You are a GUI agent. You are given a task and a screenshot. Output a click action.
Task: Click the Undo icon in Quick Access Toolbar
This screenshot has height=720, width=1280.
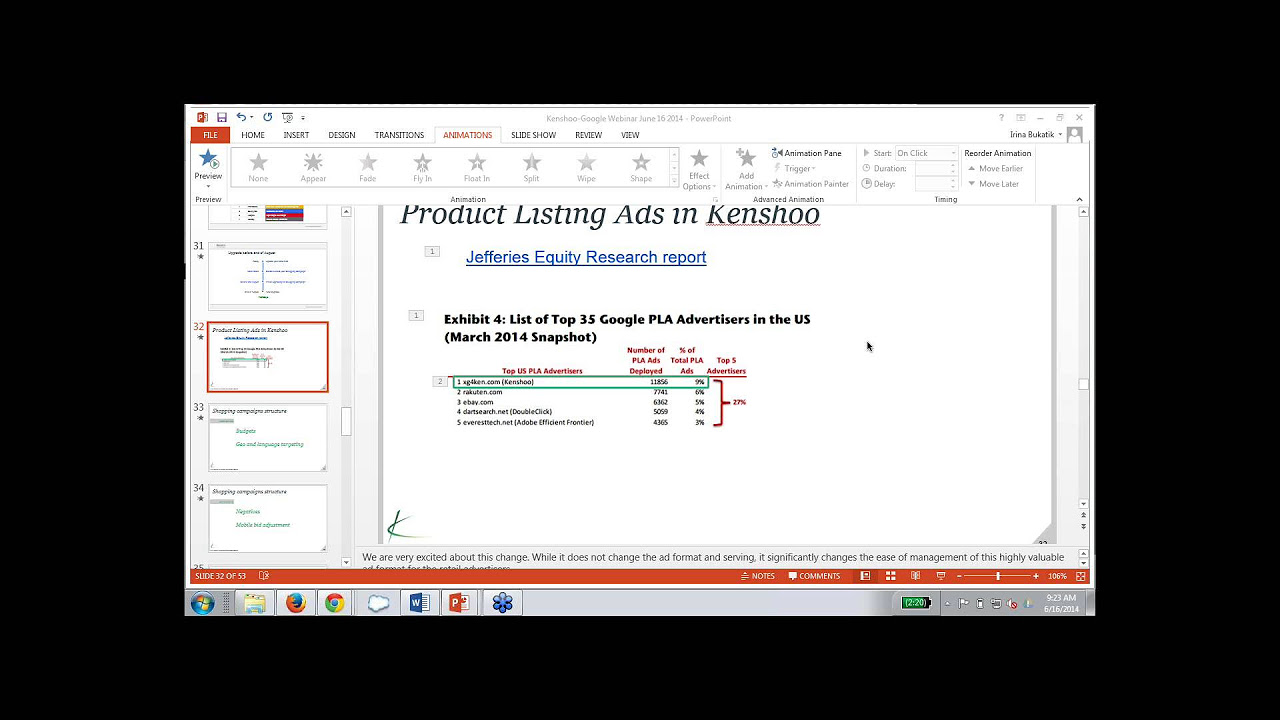241,117
